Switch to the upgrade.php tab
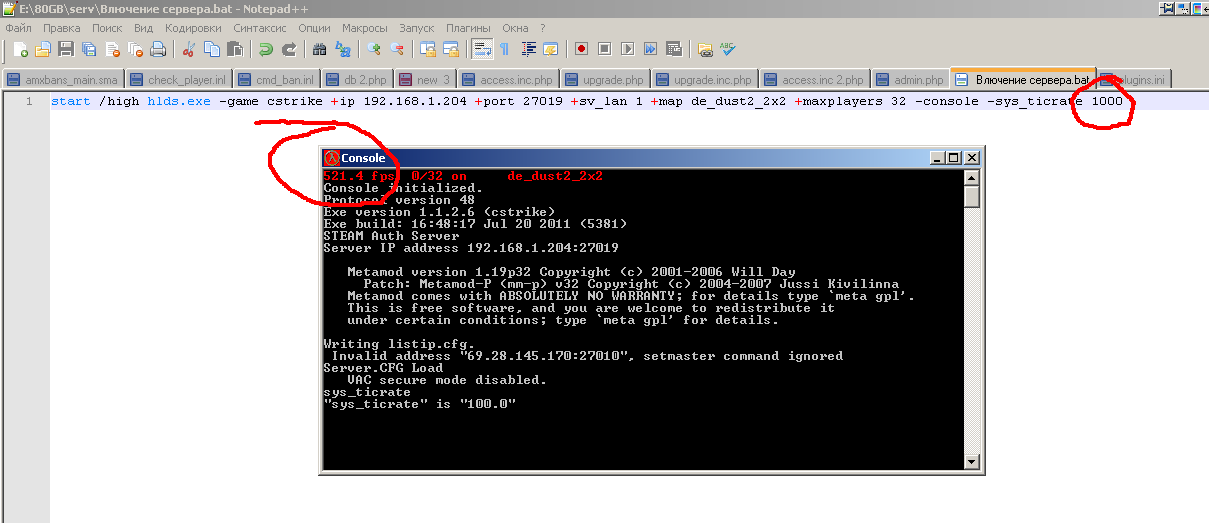This screenshot has height=523, width=1209. point(605,79)
